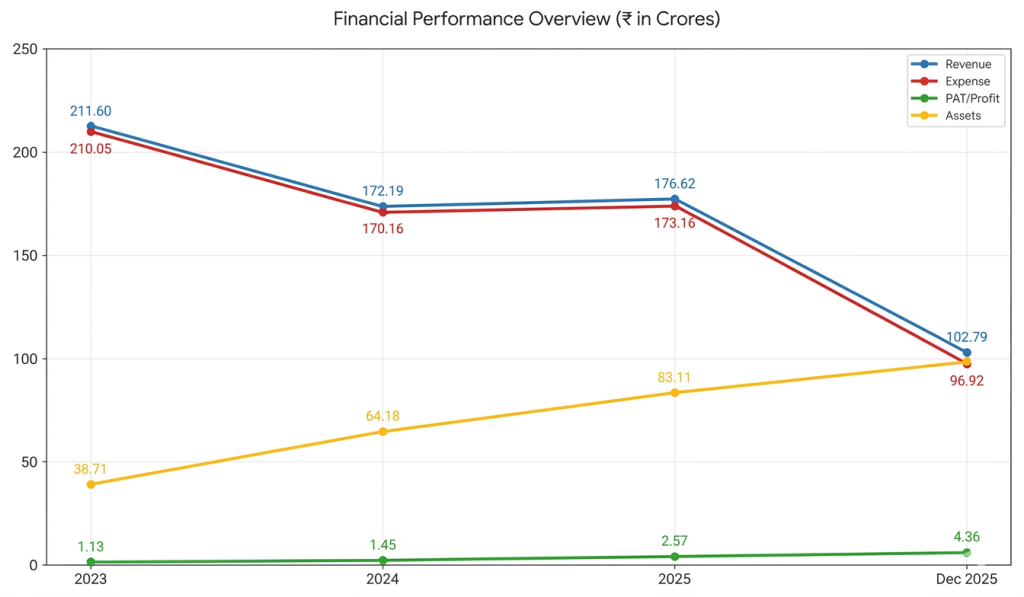Select the 2024 Assets point labeled 64.18
The width and height of the screenshot is (1024, 597).
click(x=383, y=432)
